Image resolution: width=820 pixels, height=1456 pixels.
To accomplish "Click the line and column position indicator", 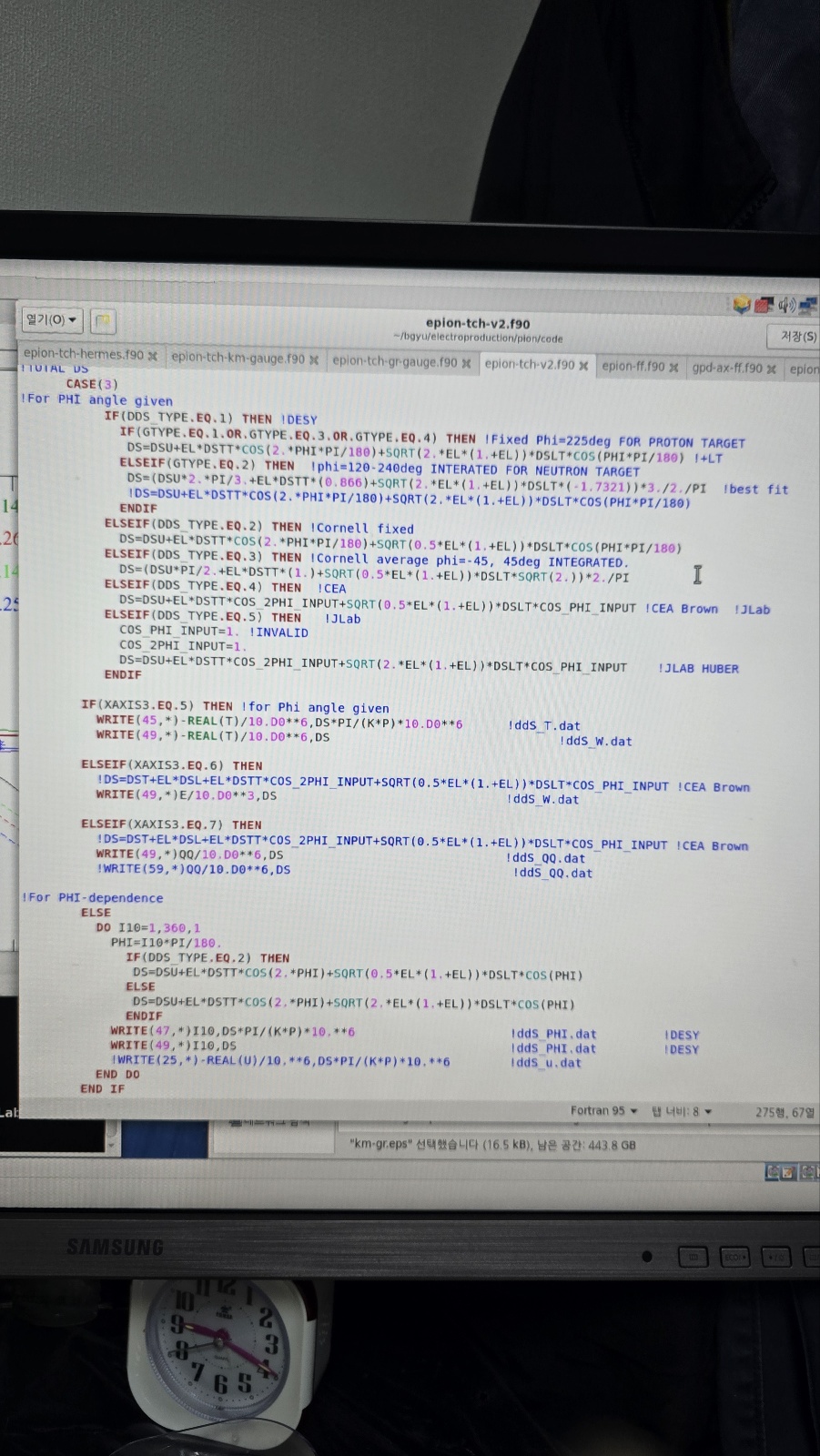I will coord(784,1112).
